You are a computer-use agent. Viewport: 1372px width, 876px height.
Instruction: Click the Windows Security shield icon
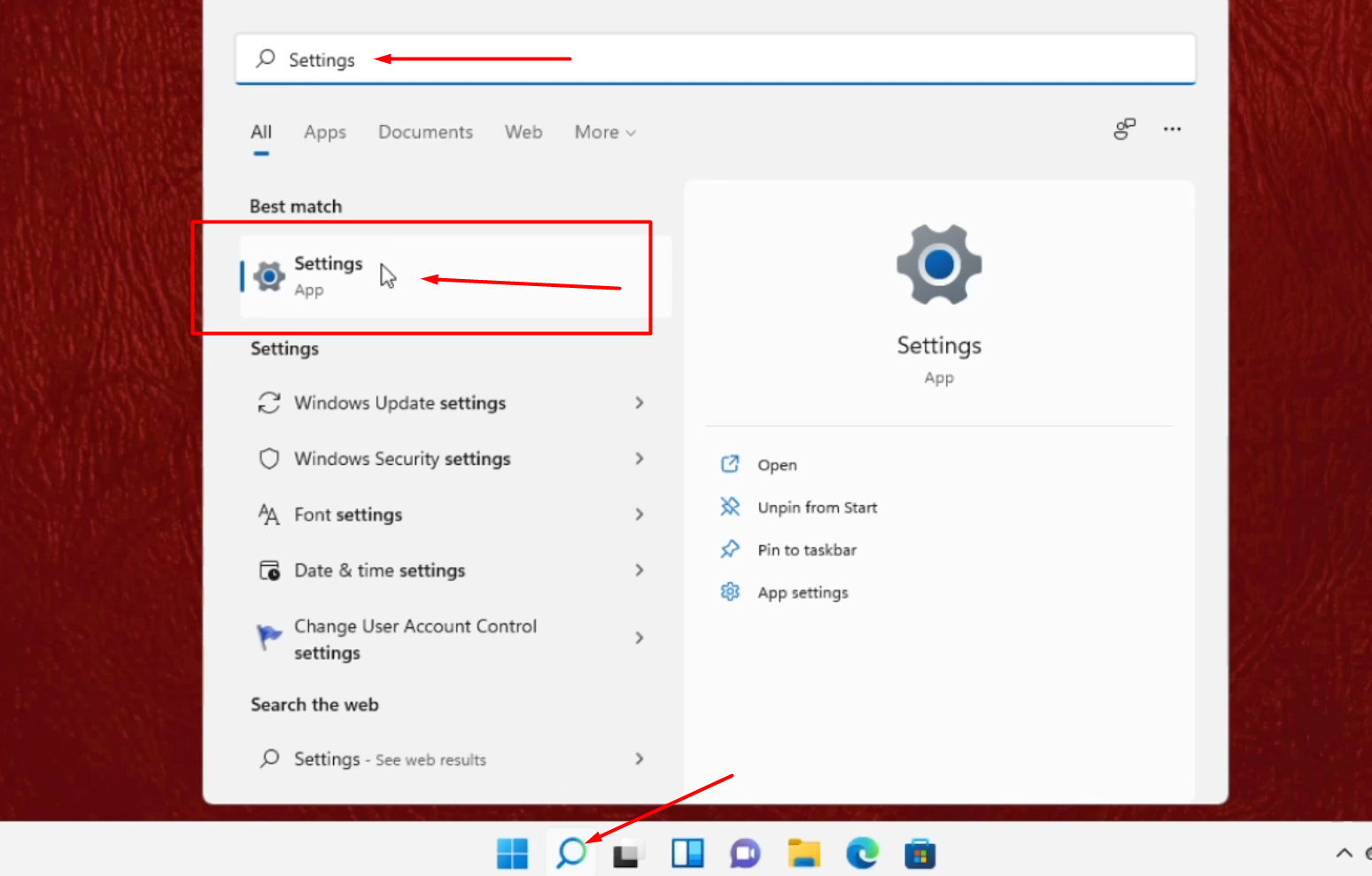269,459
